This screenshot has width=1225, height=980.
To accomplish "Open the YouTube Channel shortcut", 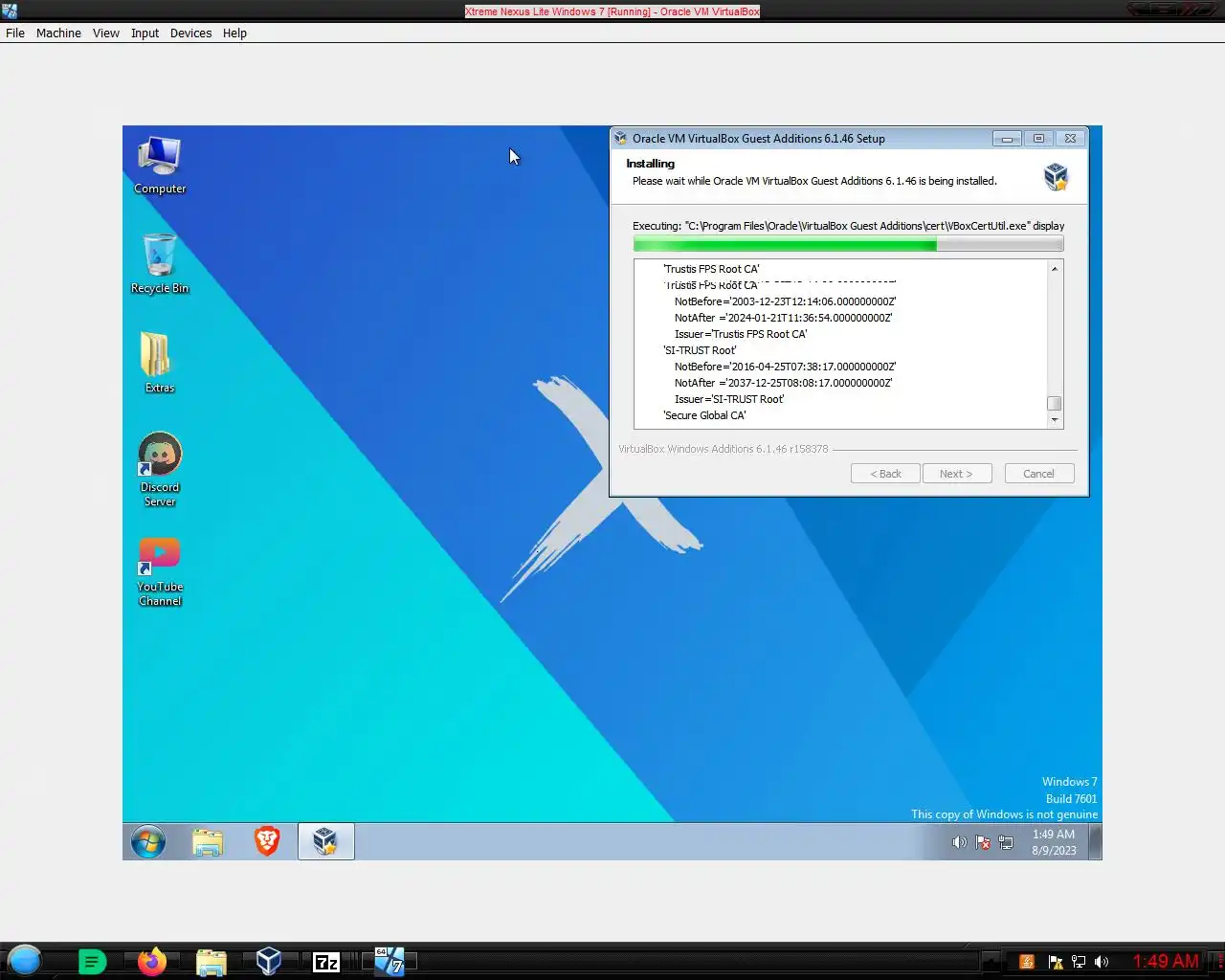I will (160, 571).
